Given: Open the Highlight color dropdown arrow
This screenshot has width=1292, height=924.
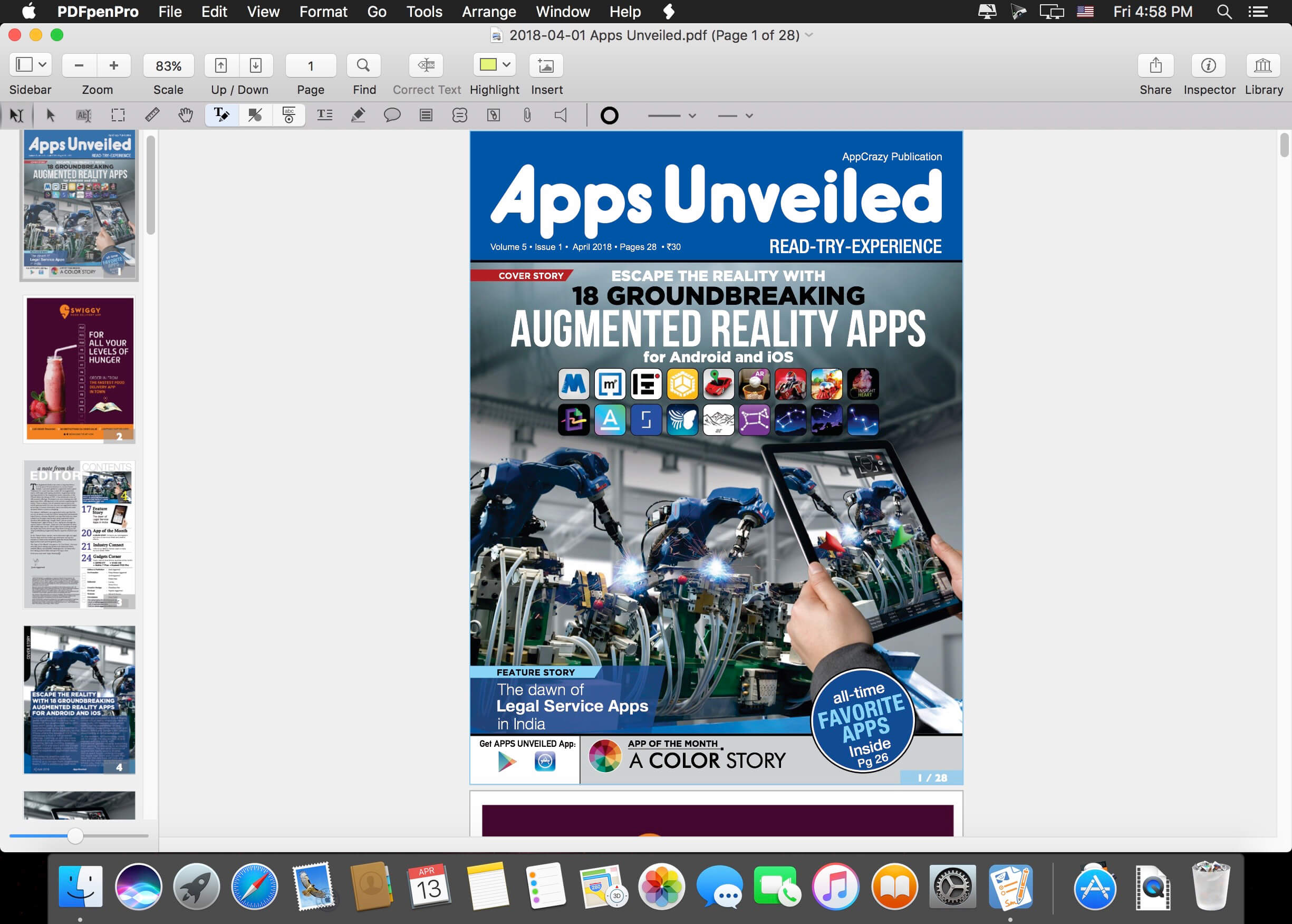Looking at the screenshot, I should 506,65.
